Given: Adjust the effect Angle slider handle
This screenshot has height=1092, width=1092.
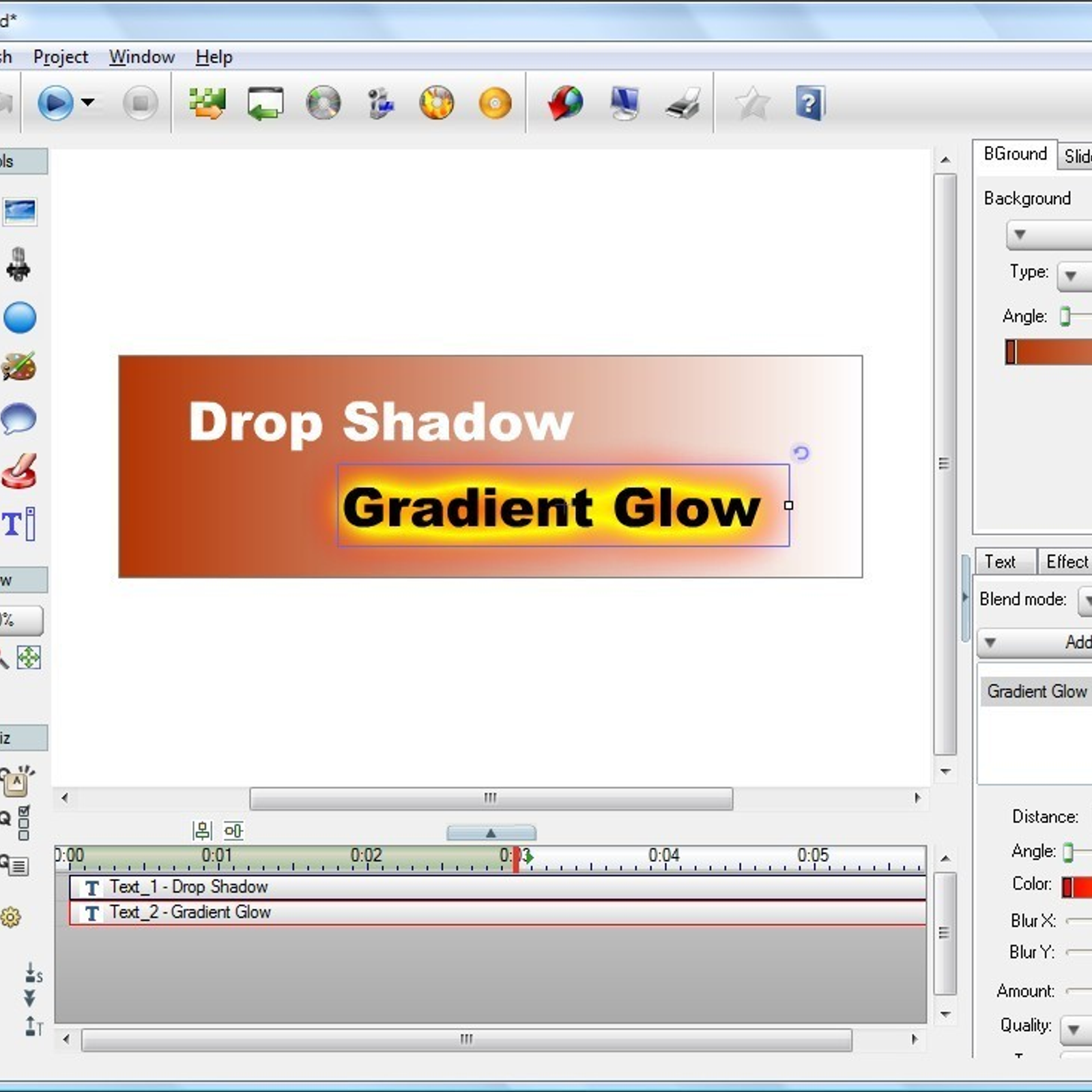Looking at the screenshot, I should point(1068,851).
